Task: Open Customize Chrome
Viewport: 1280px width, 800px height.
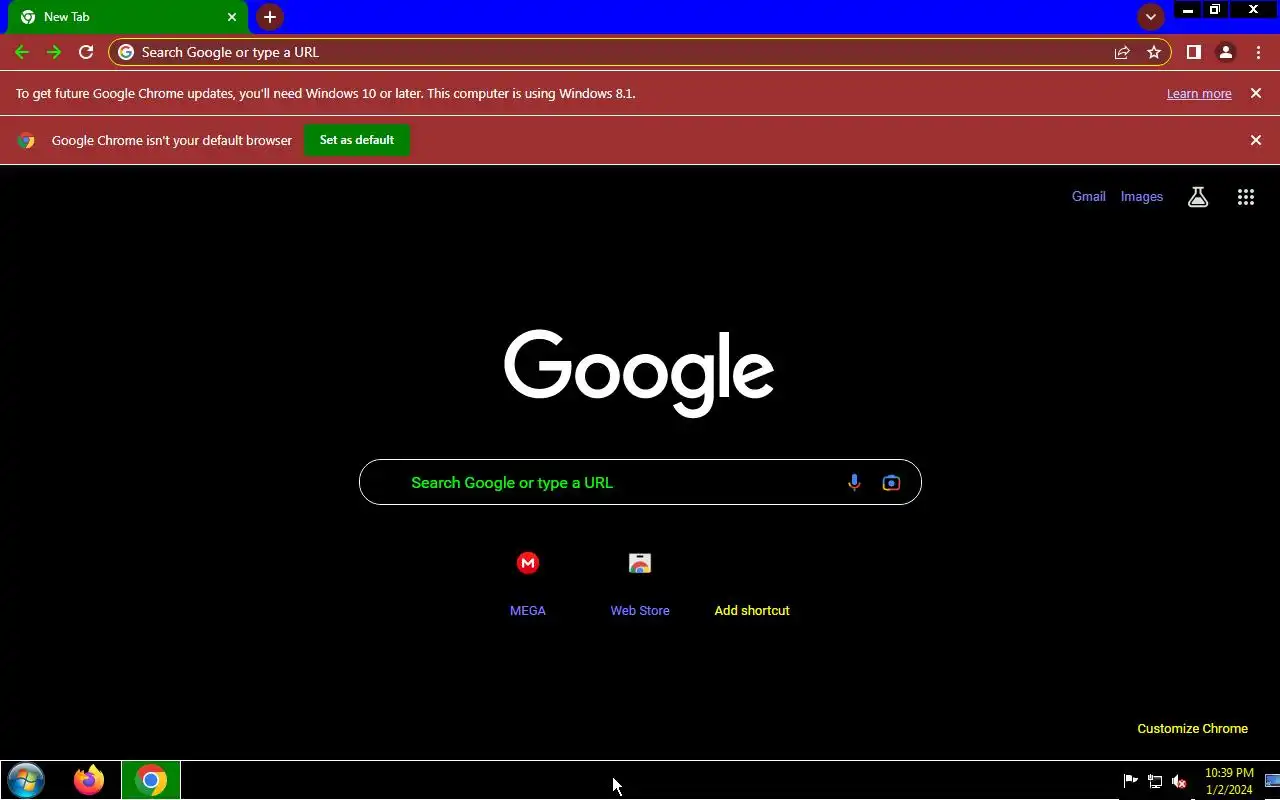Action: [1192, 728]
